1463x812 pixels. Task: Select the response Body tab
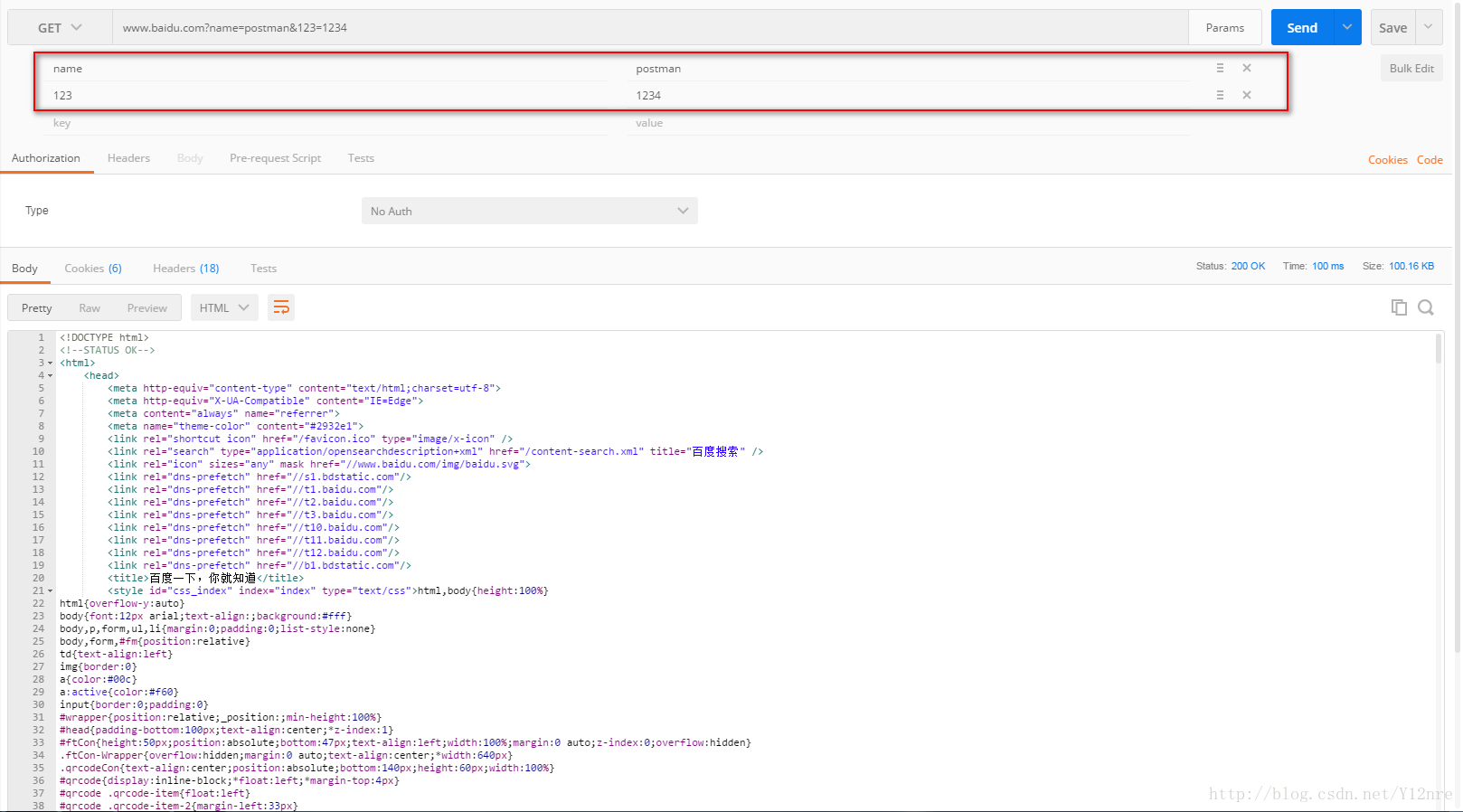coord(24,269)
